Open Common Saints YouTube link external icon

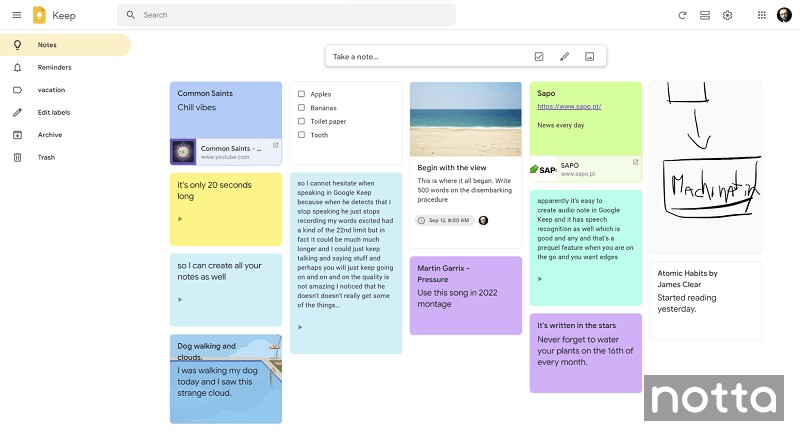276,145
